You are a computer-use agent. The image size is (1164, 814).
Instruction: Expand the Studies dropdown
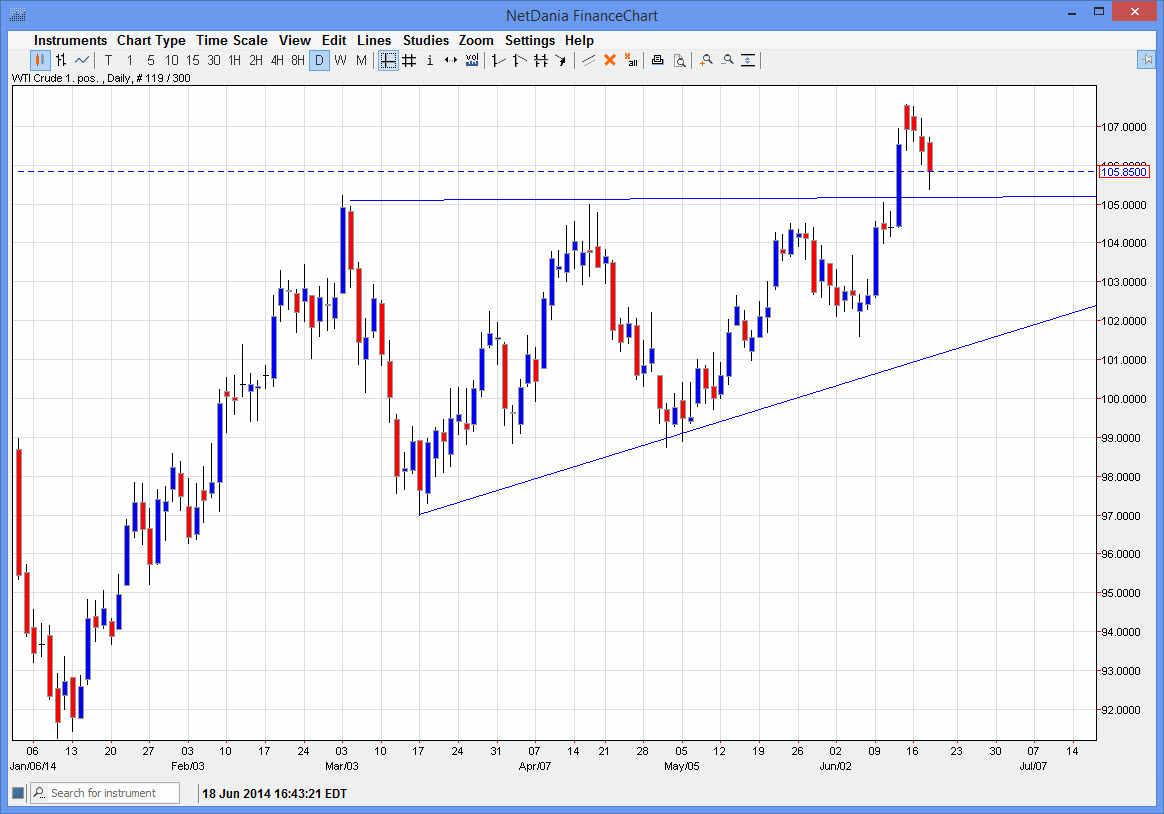click(x=426, y=40)
